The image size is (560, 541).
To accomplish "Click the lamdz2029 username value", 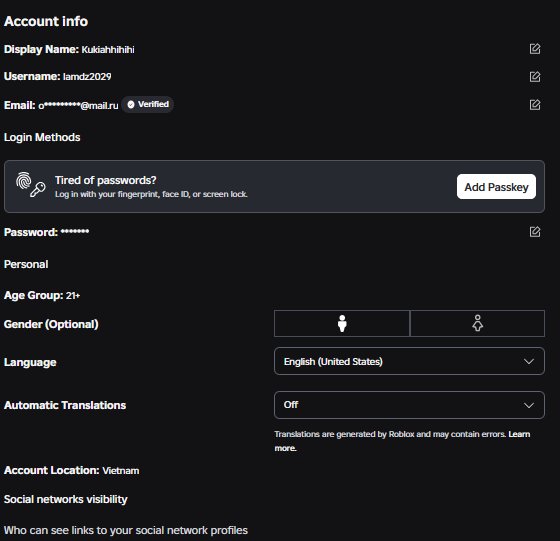I will point(87,77).
